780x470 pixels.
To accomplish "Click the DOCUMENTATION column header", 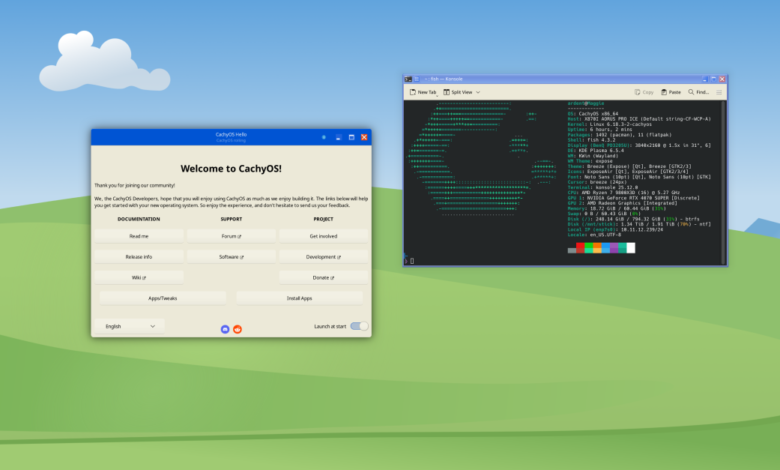I will 139,219.
